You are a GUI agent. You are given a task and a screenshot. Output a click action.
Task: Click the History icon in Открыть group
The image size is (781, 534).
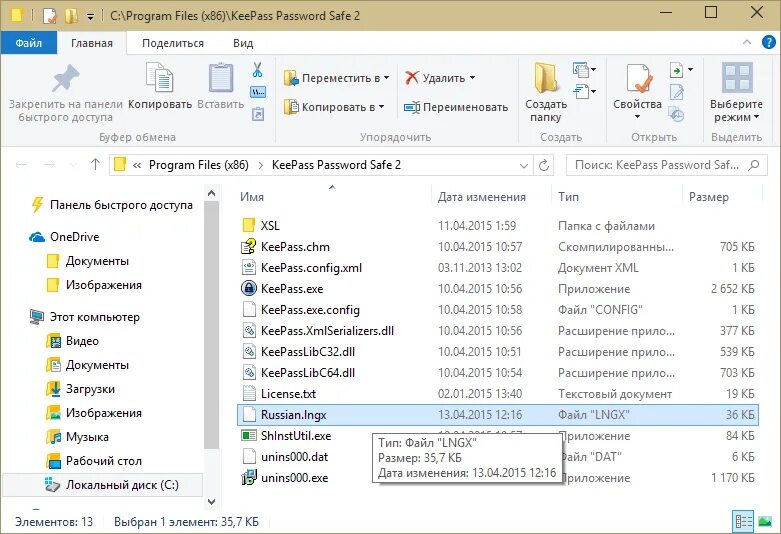click(676, 115)
